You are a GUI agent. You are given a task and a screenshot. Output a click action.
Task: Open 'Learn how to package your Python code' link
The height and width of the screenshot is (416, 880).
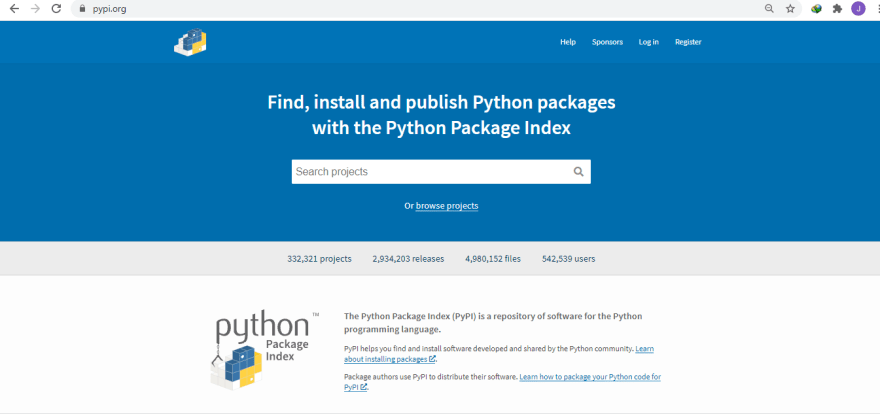click(502, 382)
